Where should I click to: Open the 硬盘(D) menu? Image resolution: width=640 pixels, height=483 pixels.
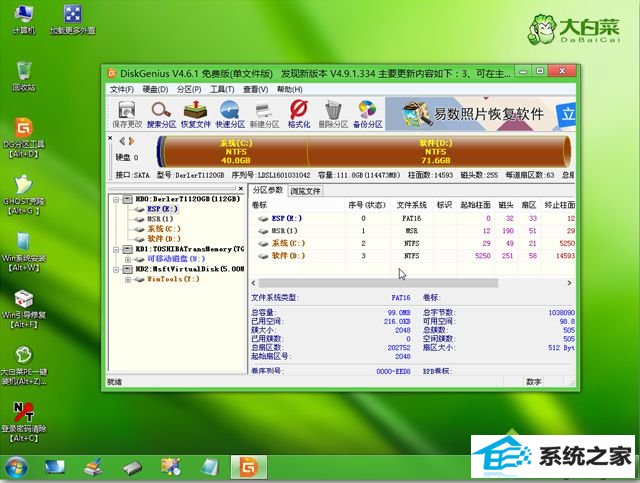point(155,89)
